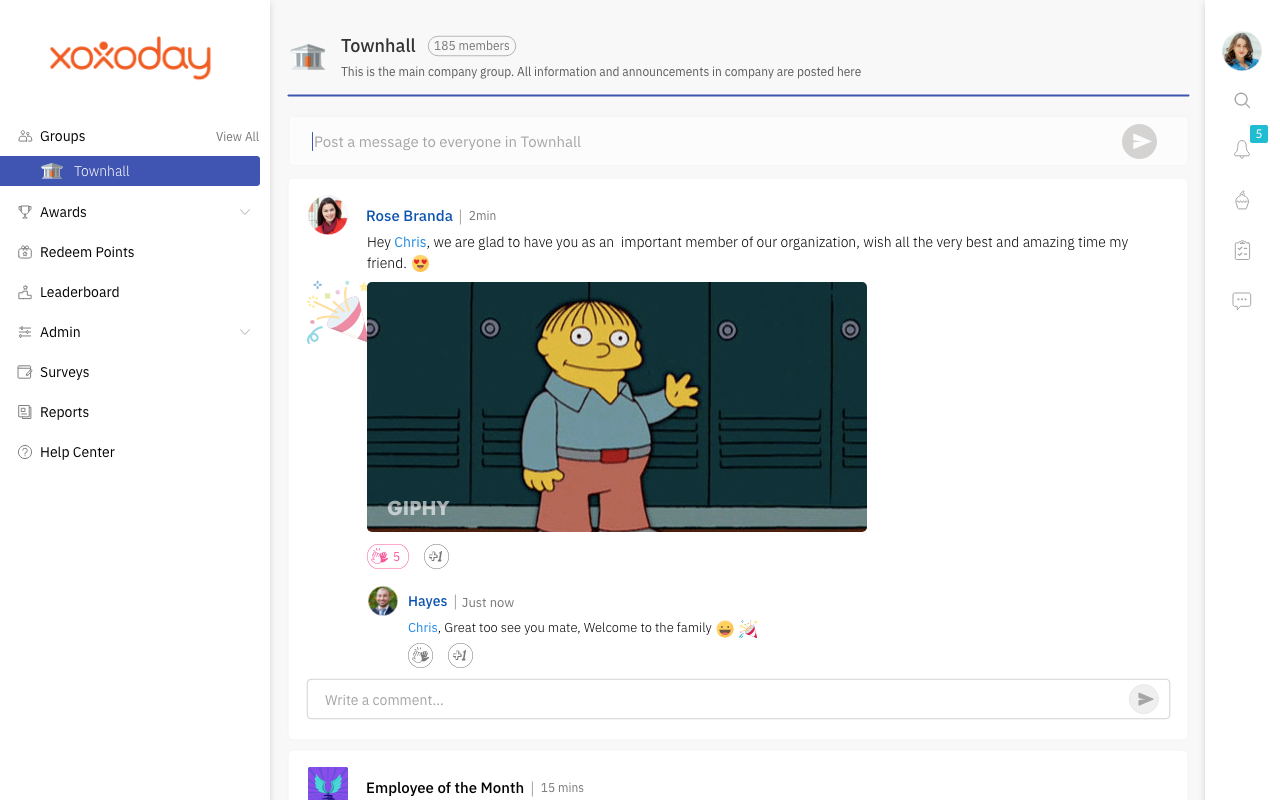
Task: Click the Redeem Points gift icon
Action: [x=26, y=252]
